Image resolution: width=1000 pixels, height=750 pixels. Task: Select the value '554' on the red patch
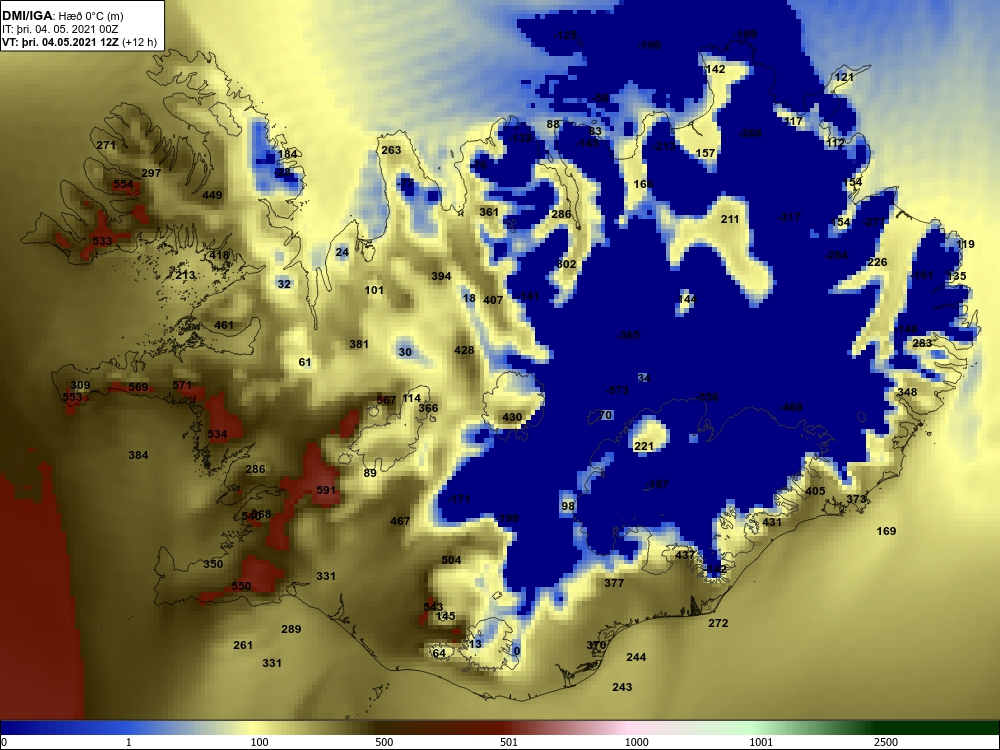pyautogui.click(x=123, y=184)
